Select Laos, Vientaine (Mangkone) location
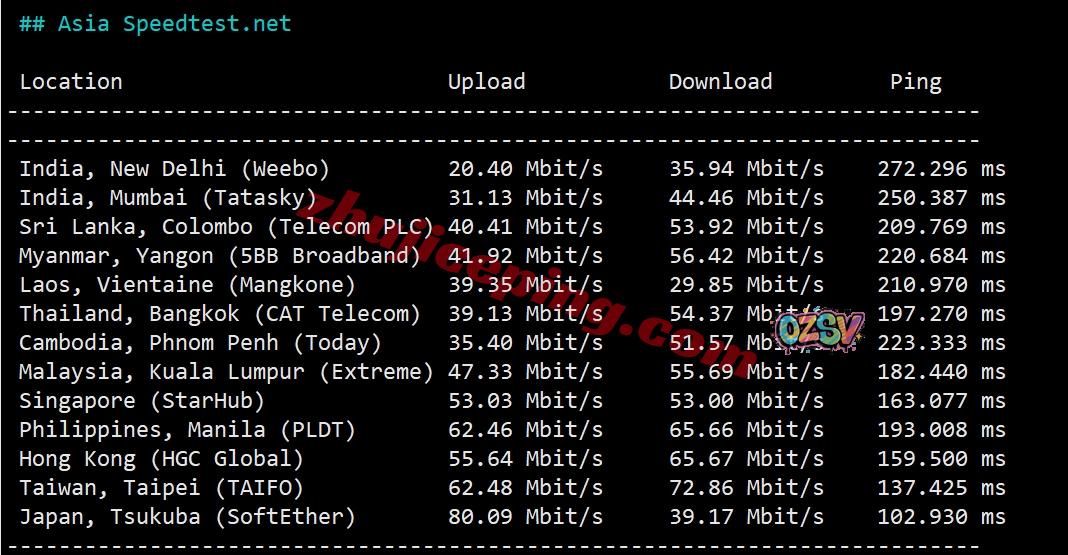This screenshot has width=1068, height=555. 187,285
